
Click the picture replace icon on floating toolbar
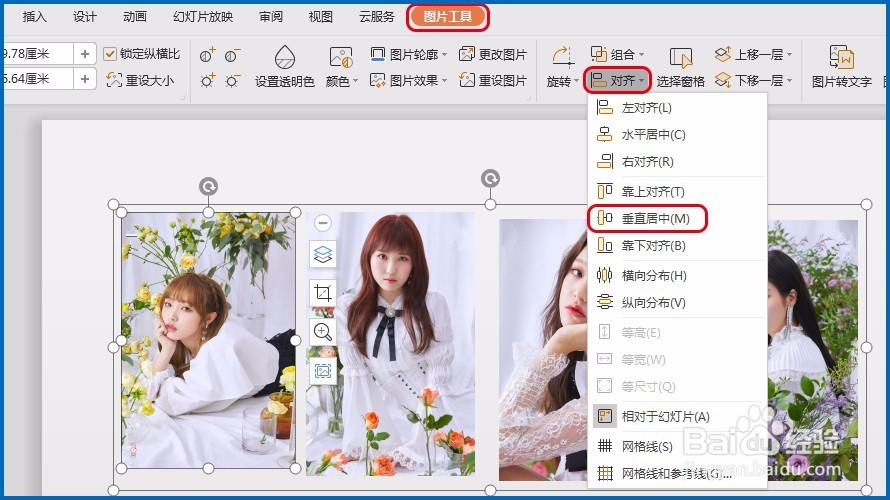(323, 371)
